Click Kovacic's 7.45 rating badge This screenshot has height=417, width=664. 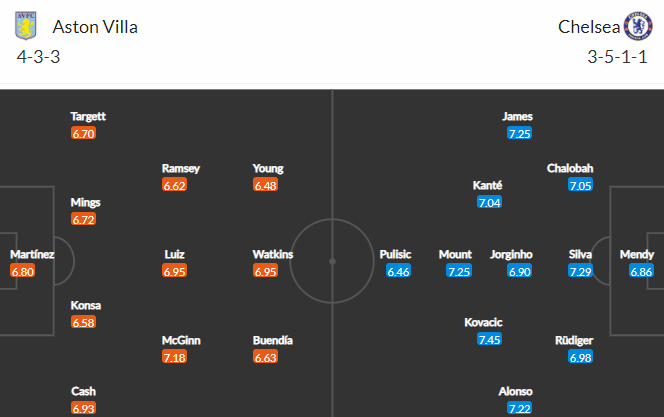[x=489, y=340]
